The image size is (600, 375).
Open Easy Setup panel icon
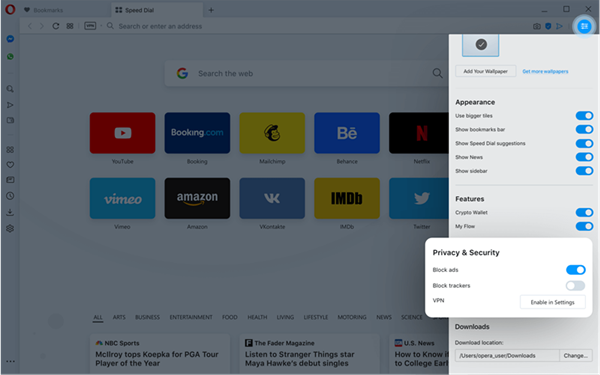pyautogui.click(x=584, y=26)
